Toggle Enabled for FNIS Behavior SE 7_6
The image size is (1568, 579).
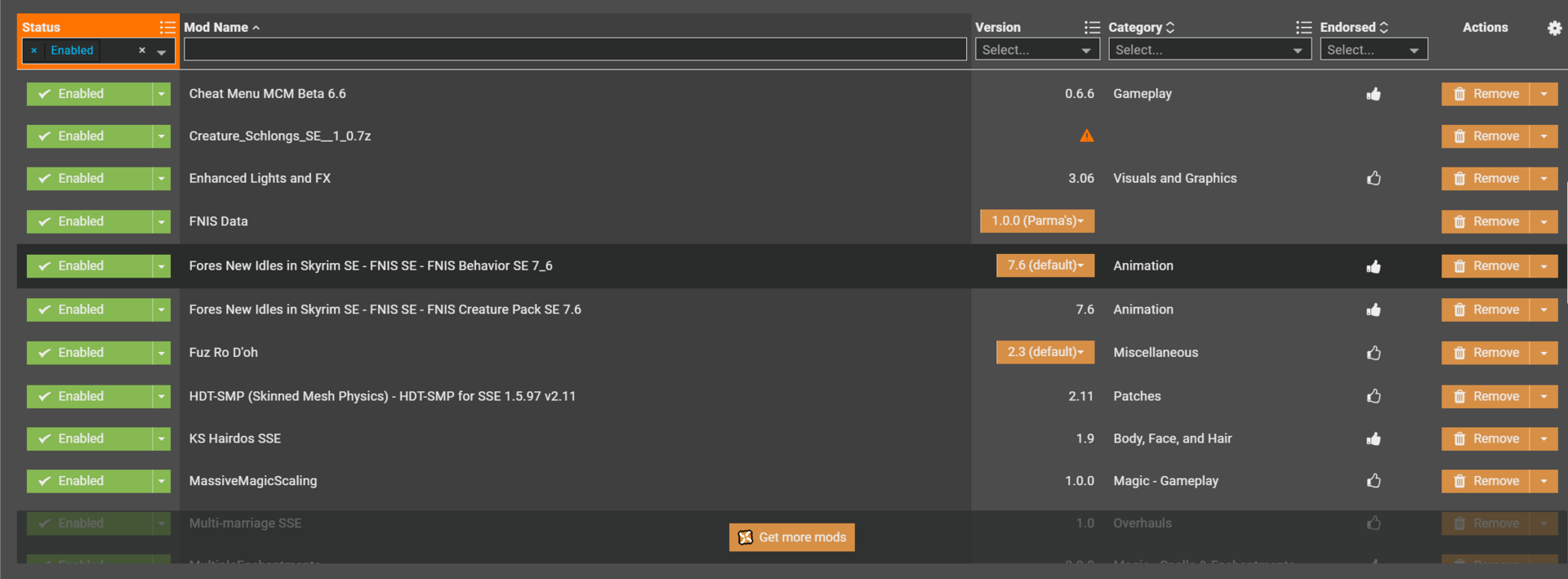pyautogui.click(x=89, y=266)
